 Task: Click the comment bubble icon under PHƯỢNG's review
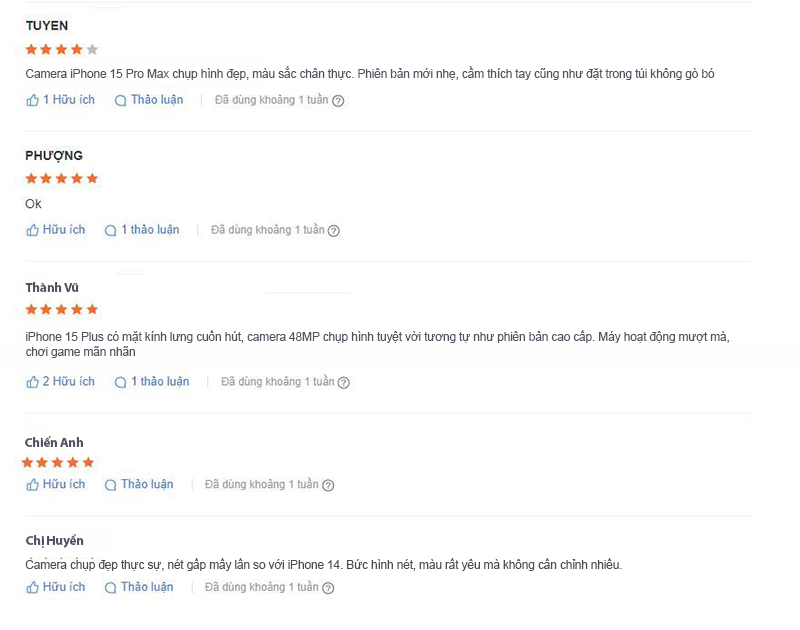point(110,230)
